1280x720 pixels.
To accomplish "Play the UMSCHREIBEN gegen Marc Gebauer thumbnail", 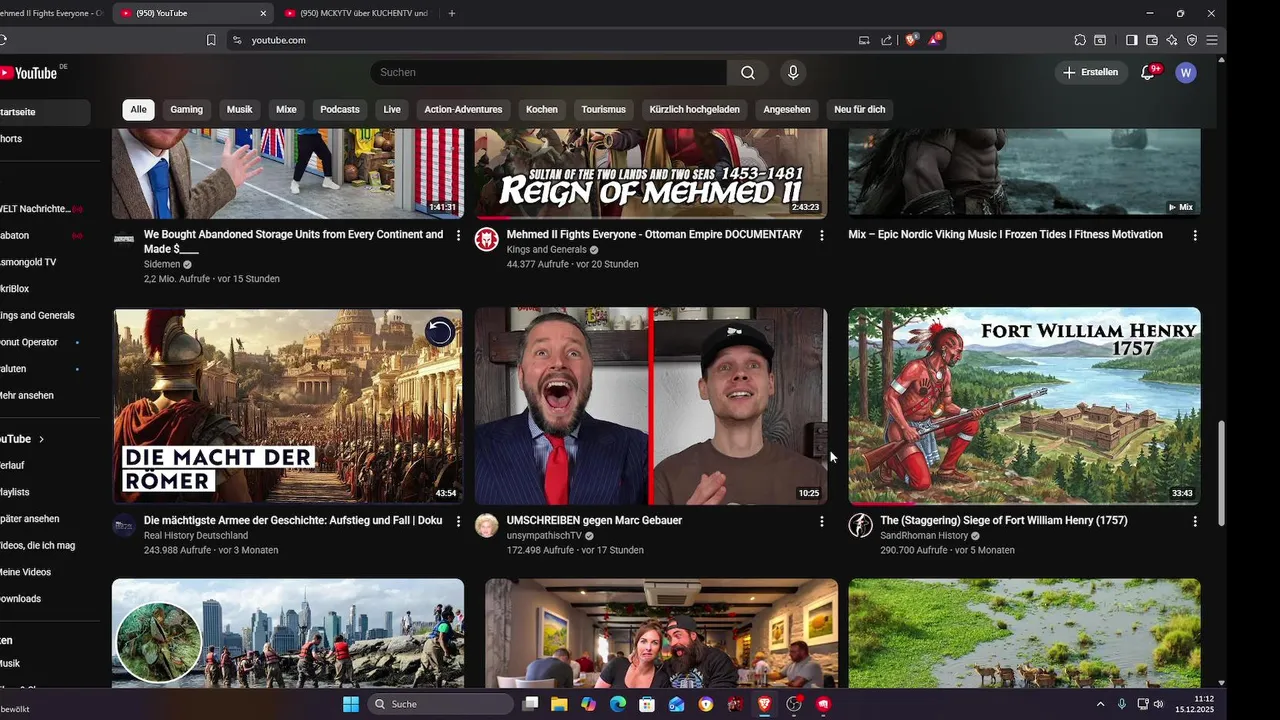I will (651, 406).
